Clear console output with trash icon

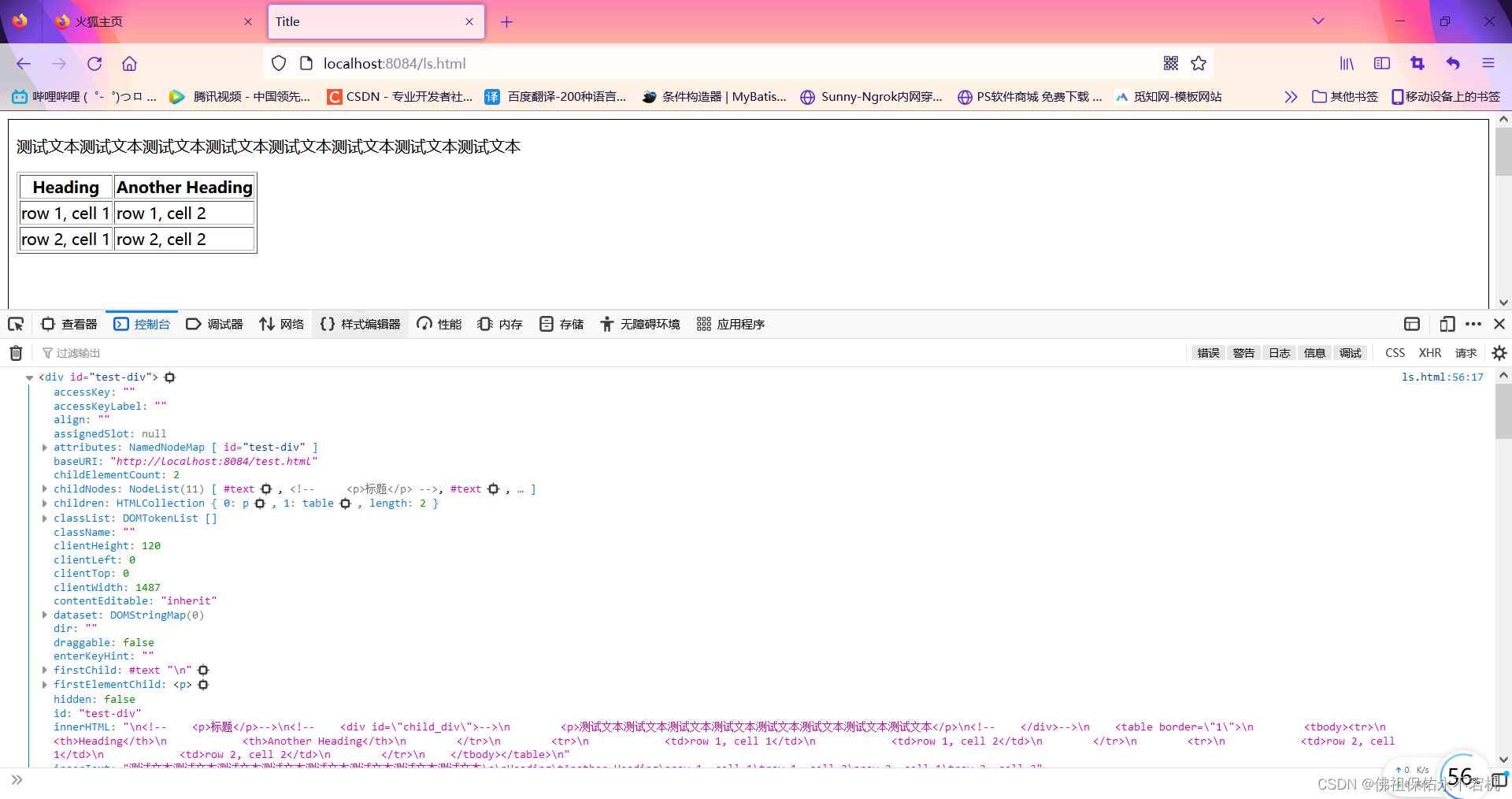pyautogui.click(x=16, y=353)
